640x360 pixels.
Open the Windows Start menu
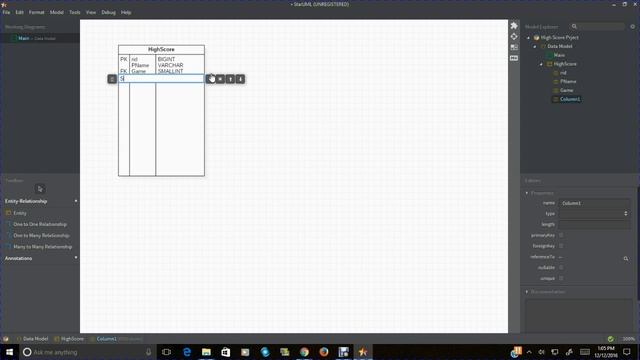point(9,352)
